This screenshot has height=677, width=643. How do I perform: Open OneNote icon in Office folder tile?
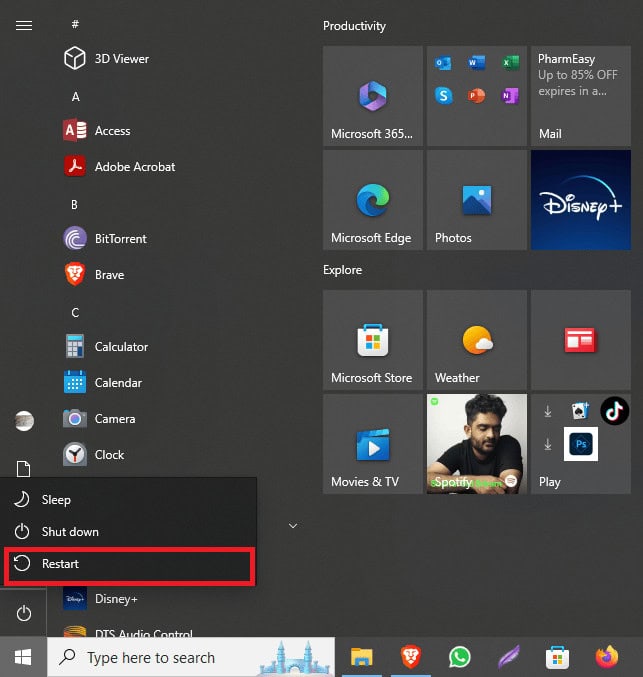coord(510,95)
